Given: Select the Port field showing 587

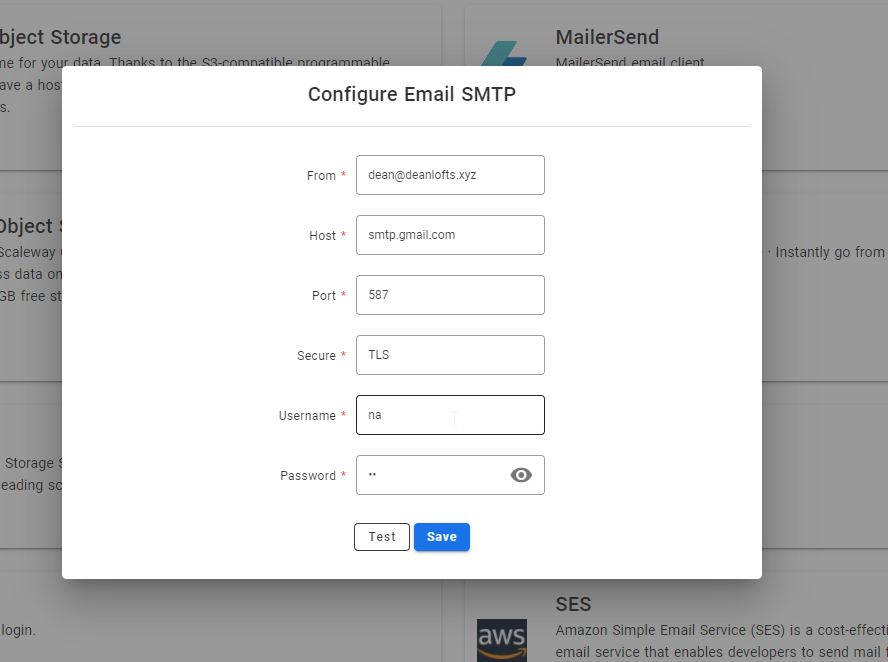Looking at the screenshot, I should 450,295.
